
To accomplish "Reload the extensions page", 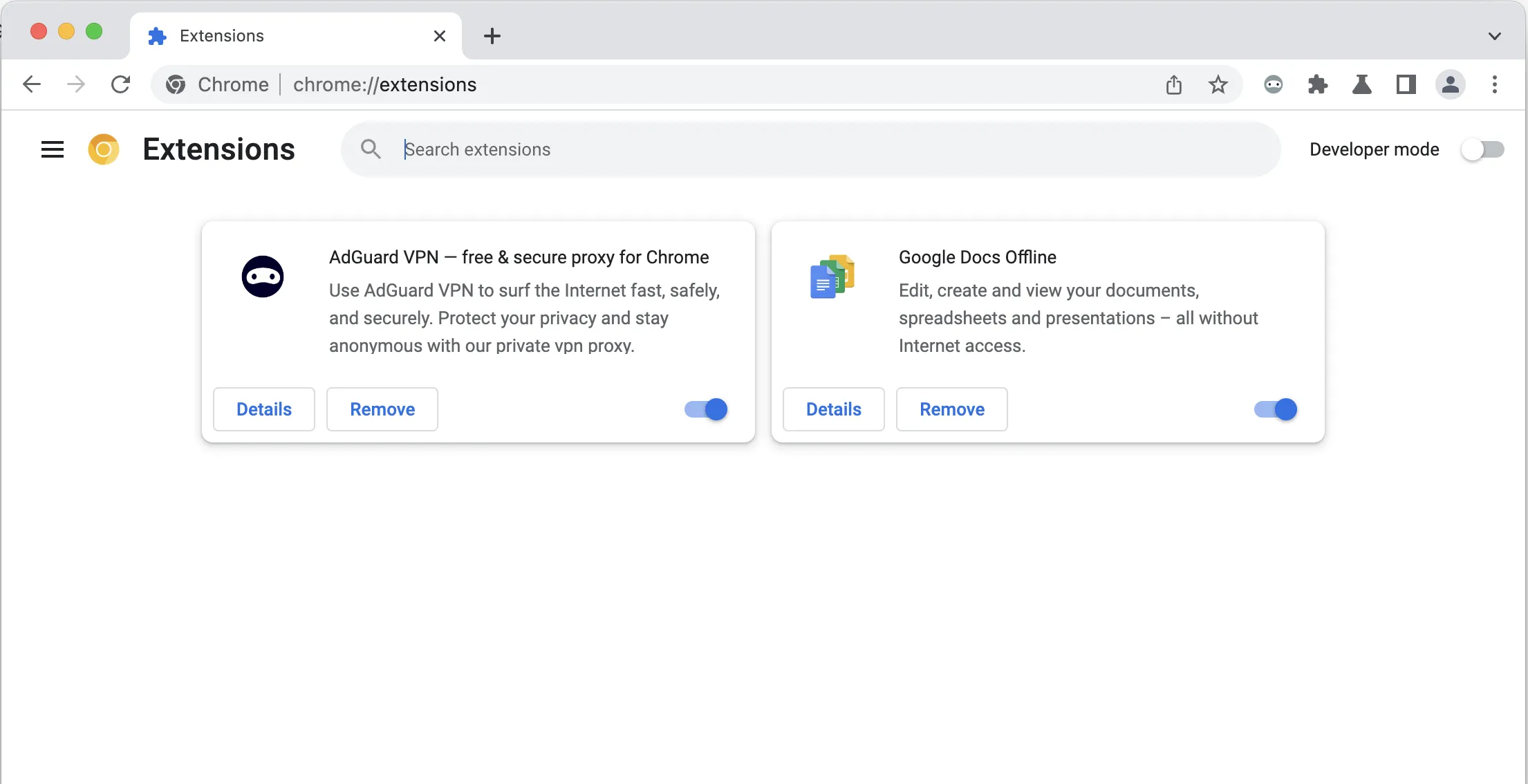I will 121,84.
